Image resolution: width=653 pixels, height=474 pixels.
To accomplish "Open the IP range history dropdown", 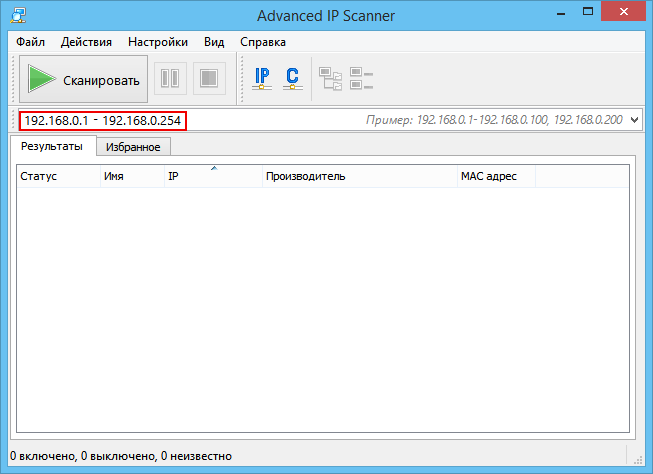I will (634, 120).
